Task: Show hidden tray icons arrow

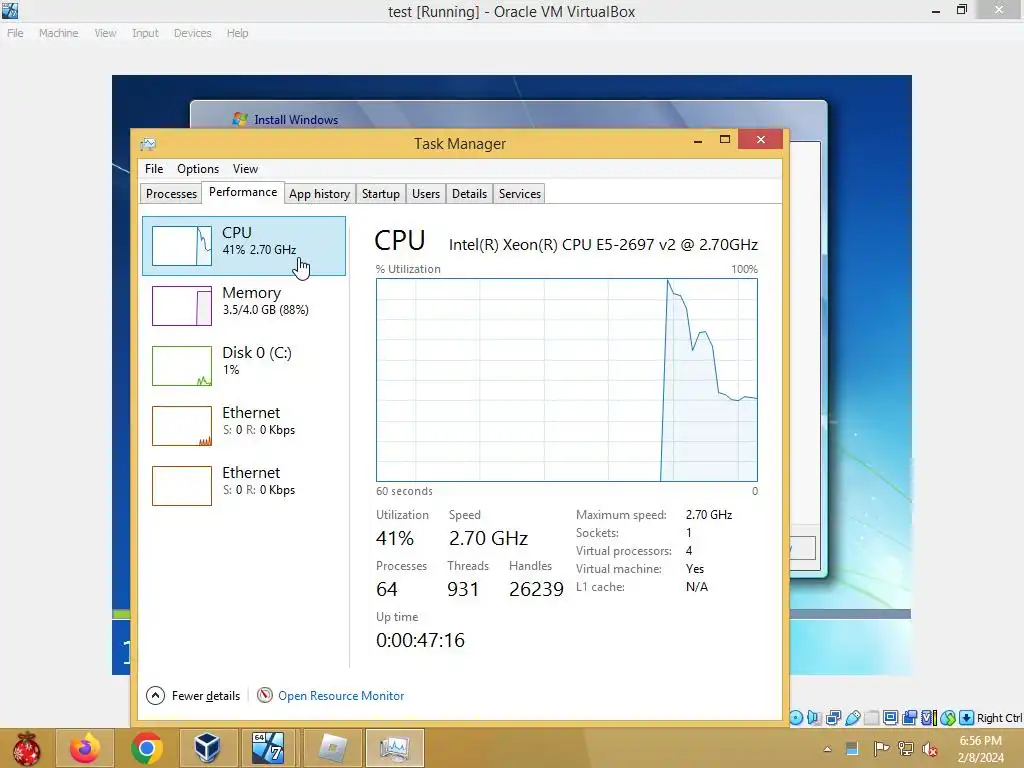Action: coord(827,749)
